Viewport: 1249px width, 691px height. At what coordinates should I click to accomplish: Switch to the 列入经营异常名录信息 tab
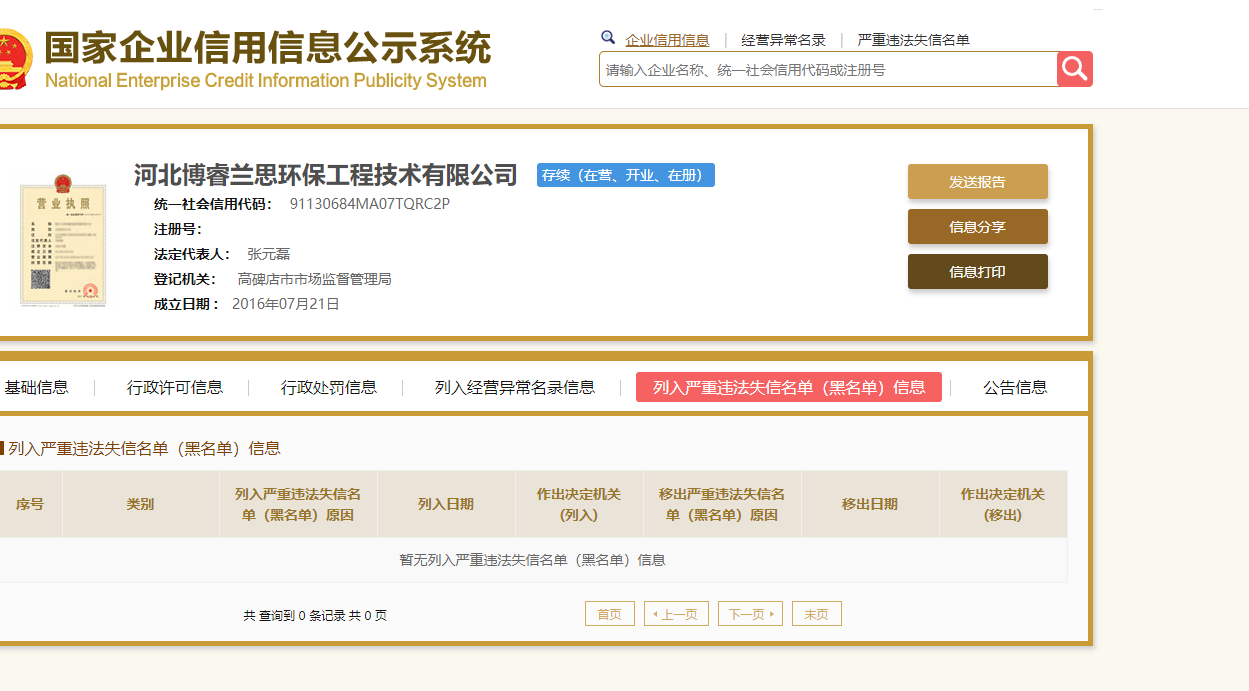[x=515, y=387]
